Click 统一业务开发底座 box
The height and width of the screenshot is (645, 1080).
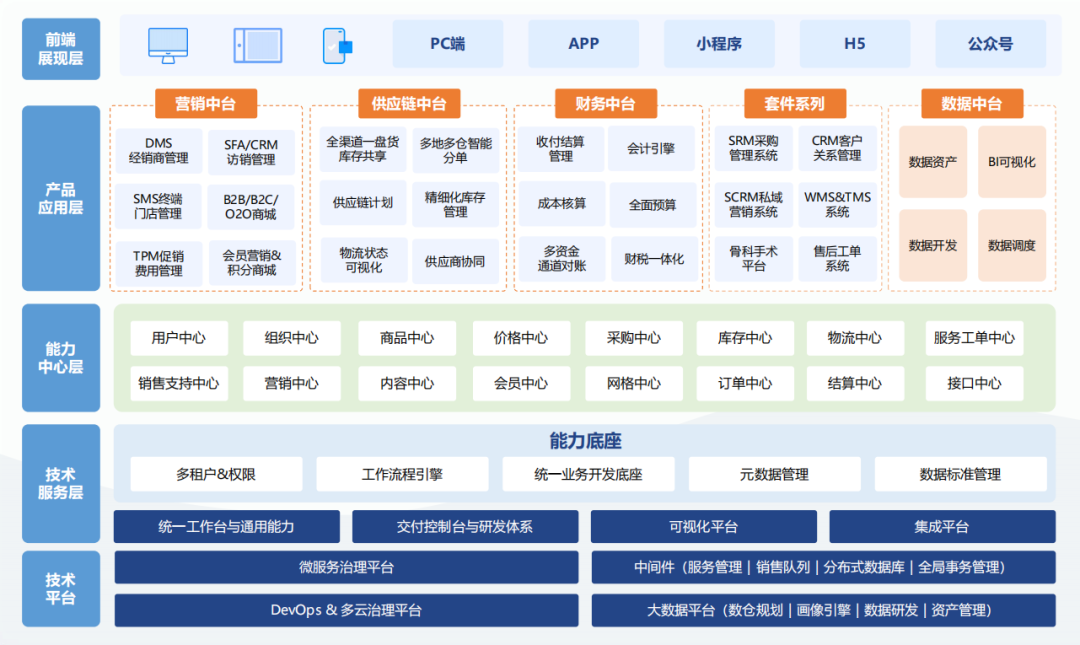pyautogui.click(x=588, y=474)
